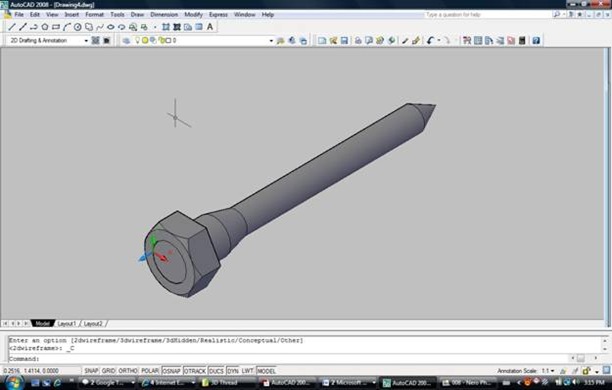Viewport: 612px width, 390px height.
Task: Select the Table tool
Action: tap(199, 27)
